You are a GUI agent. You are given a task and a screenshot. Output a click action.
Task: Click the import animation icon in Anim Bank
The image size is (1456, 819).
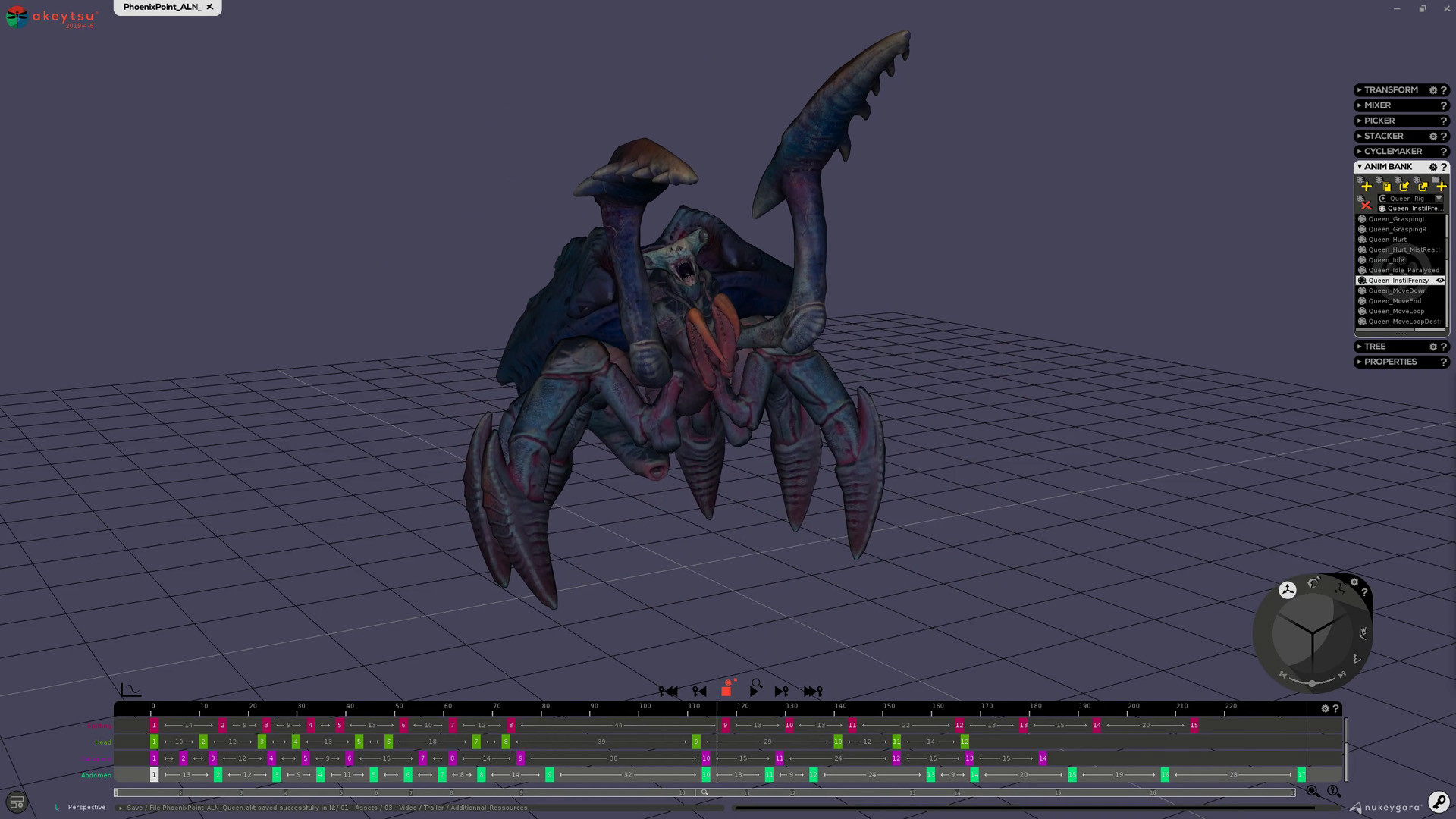tap(1404, 187)
